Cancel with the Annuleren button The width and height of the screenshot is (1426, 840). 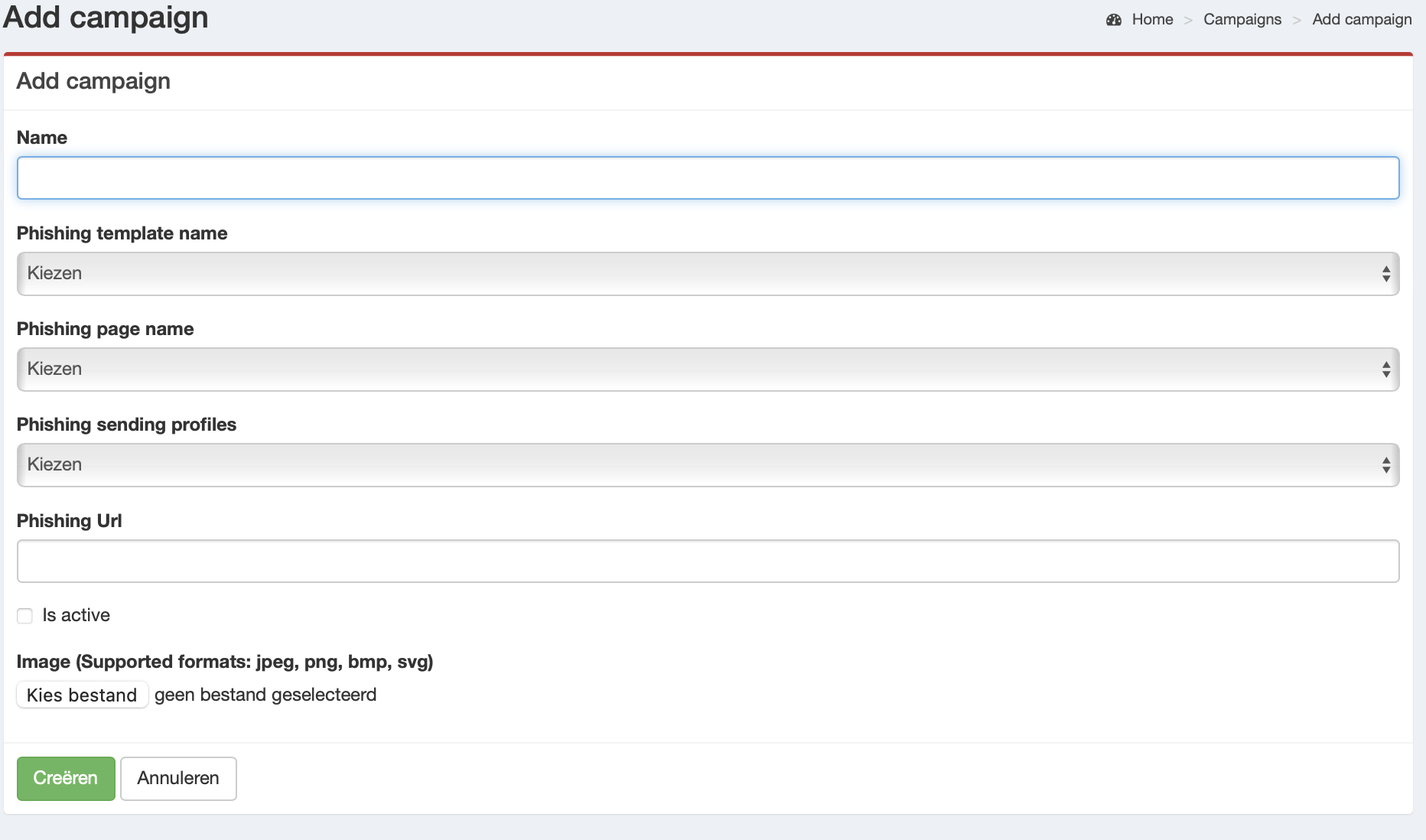[178, 778]
